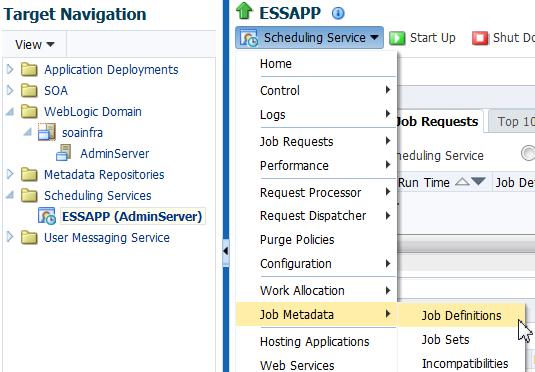Select Web Services menu item
The height and width of the screenshot is (372, 535).
316,364
